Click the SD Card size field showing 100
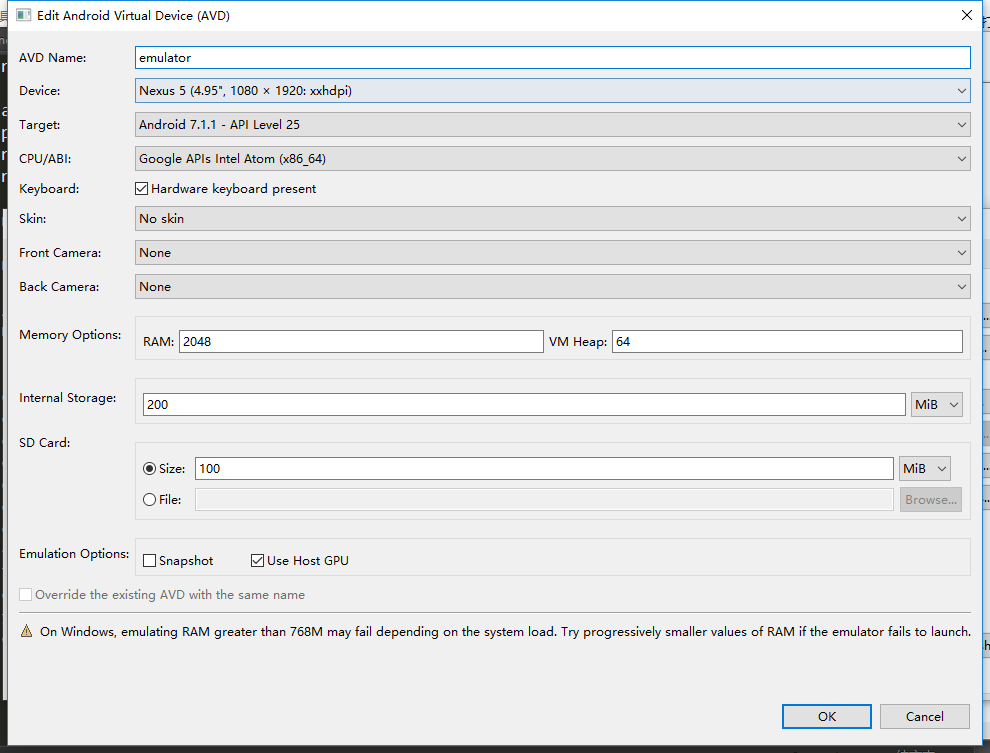The width and height of the screenshot is (990, 753). (544, 469)
